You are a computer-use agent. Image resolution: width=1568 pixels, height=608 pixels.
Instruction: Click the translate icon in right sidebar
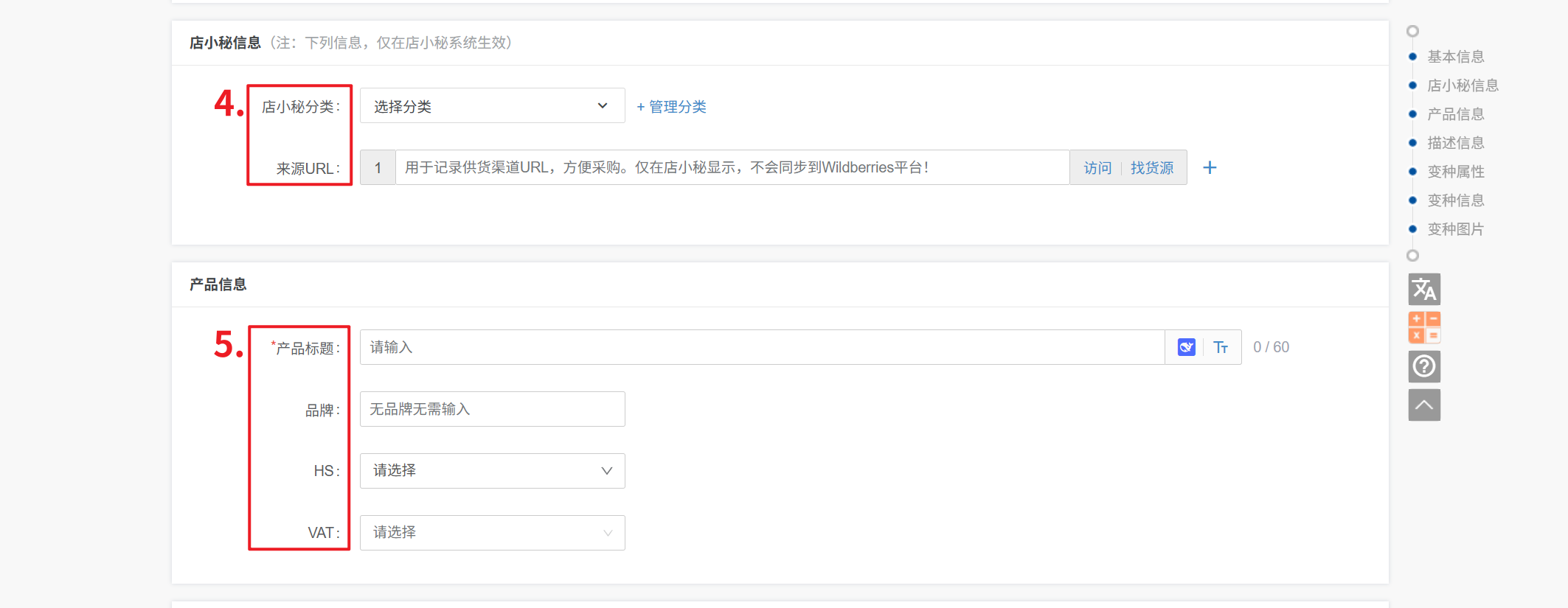point(1423,290)
